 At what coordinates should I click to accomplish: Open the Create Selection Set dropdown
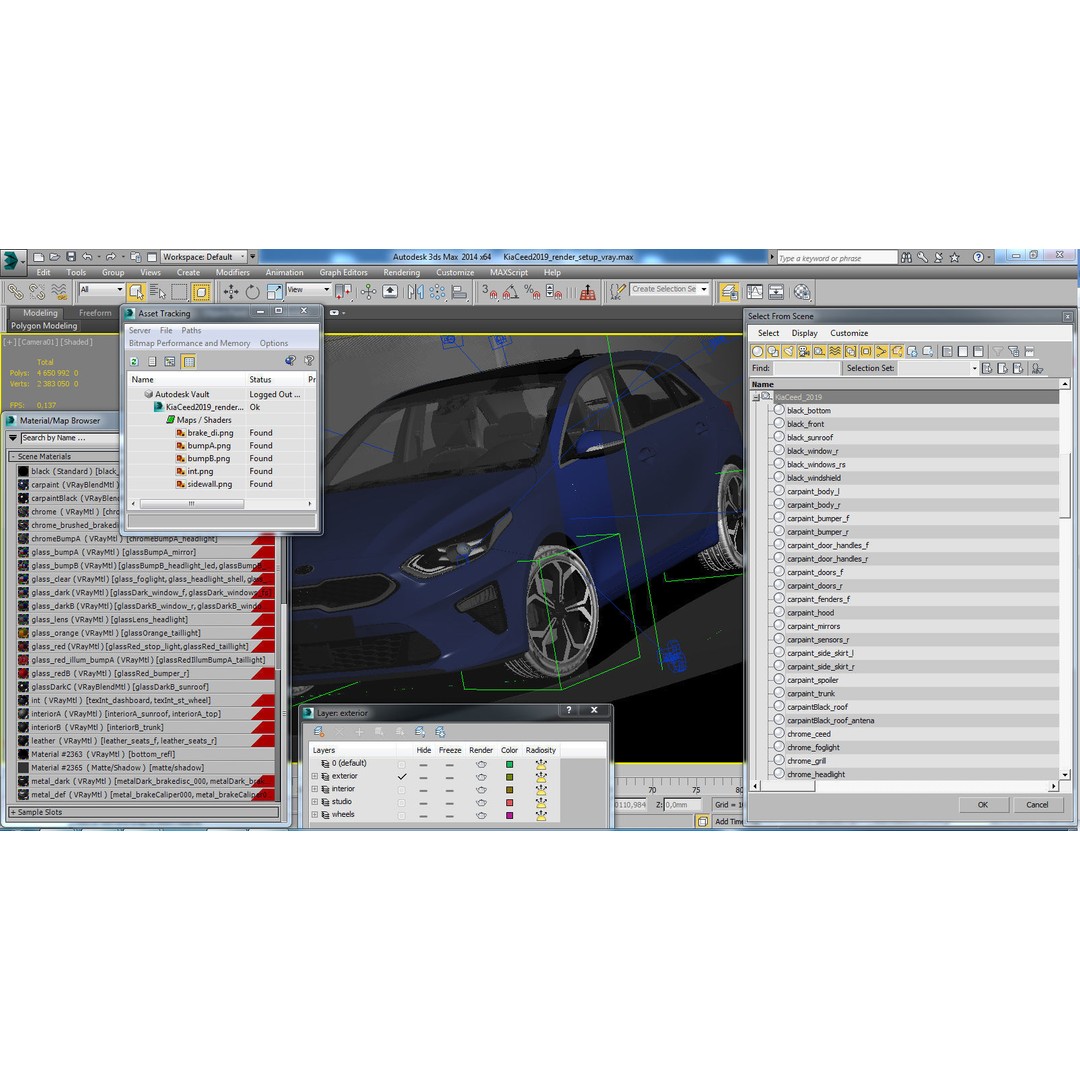(669, 289)
